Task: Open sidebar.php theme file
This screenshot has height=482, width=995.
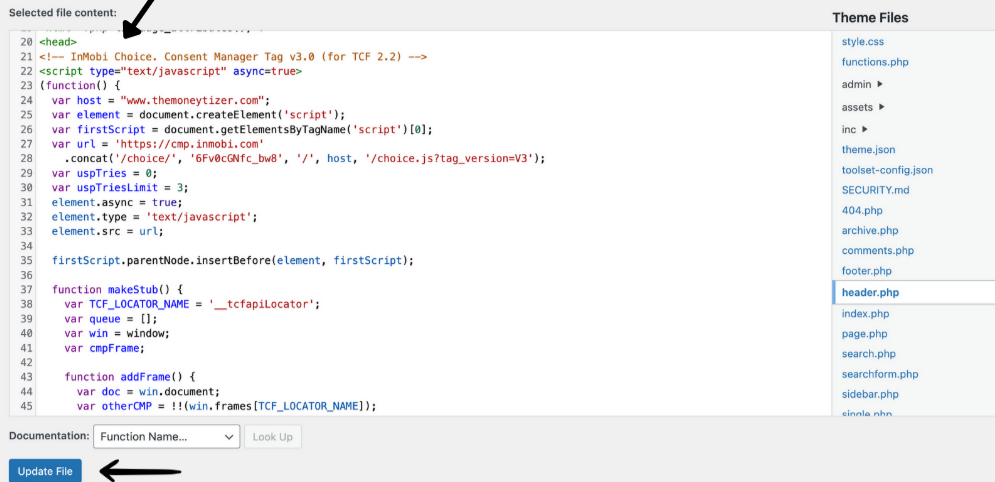Action: pos(870,394)
